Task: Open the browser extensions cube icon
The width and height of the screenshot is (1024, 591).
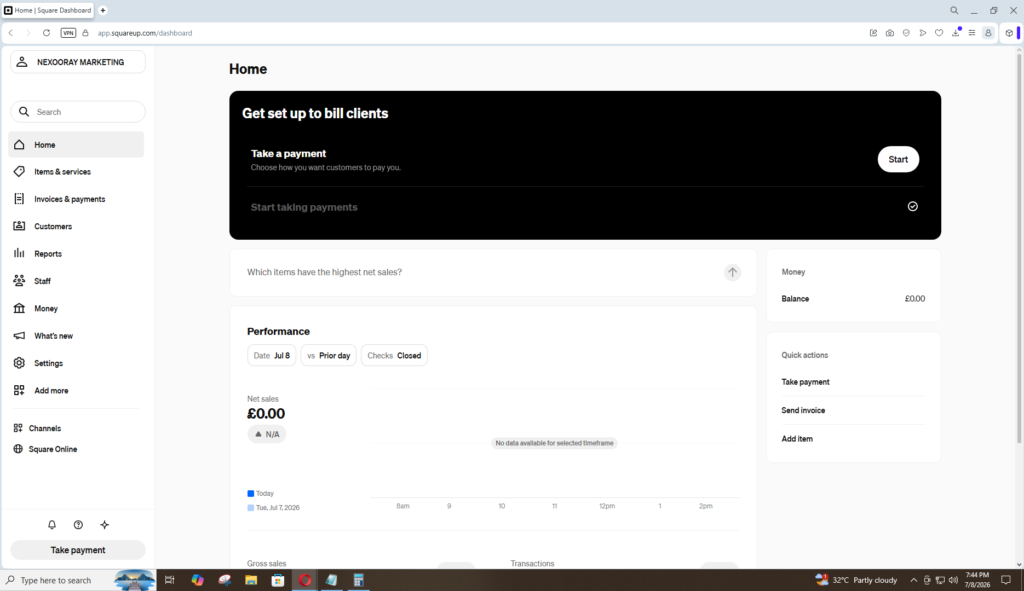Action: pyautogui.click(x=1009, y=33)
